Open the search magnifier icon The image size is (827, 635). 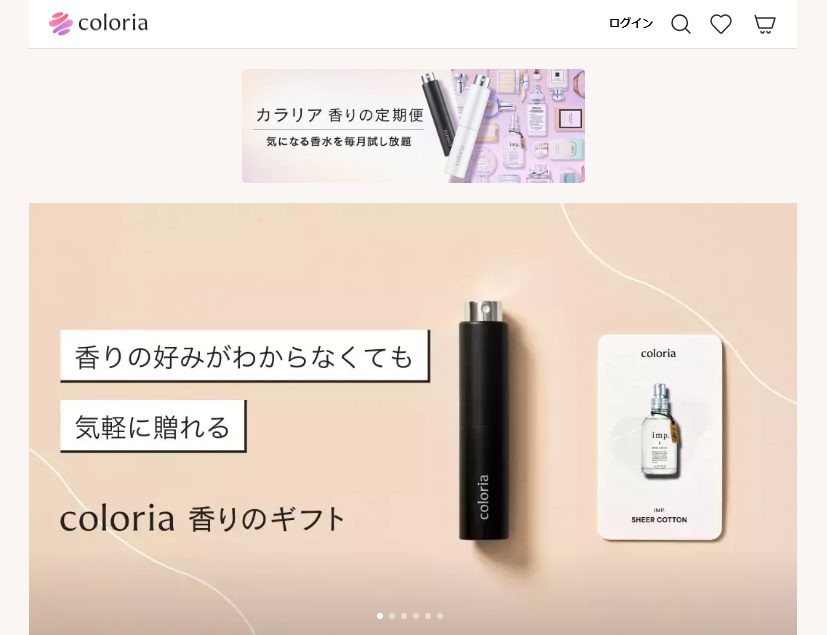(x=680, y=24)
